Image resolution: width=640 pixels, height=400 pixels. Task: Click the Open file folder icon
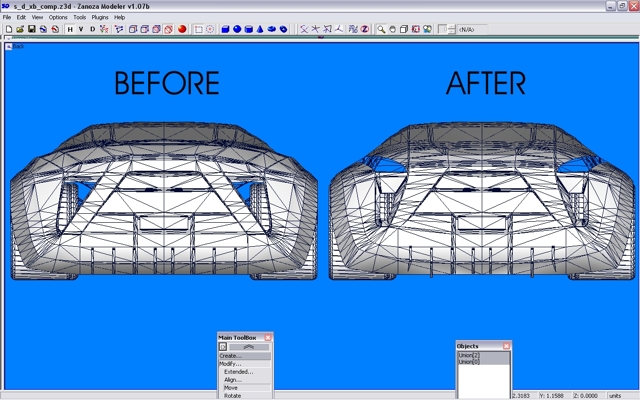pyautogui.click(x=19, y=29)
